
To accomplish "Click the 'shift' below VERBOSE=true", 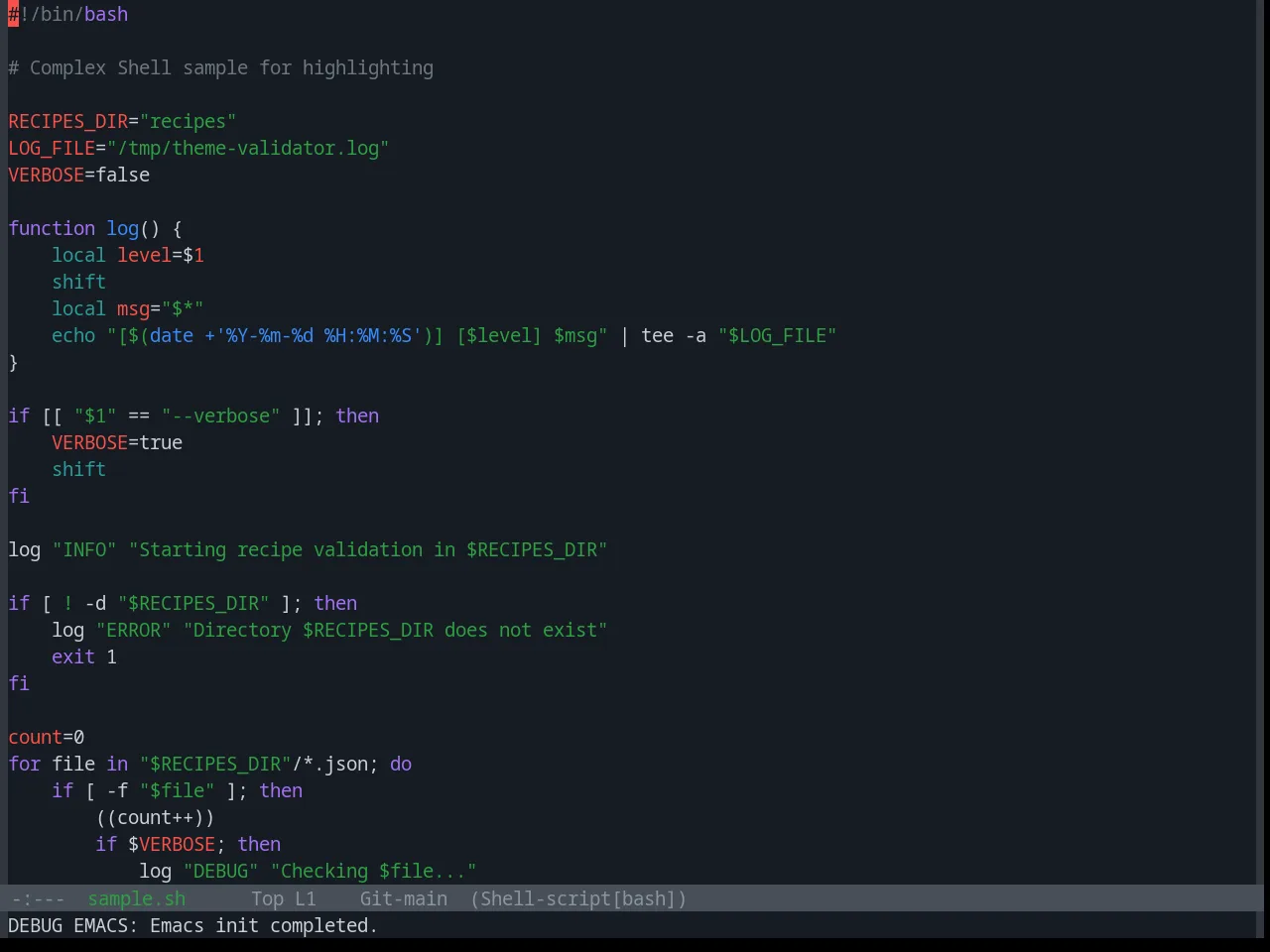I will (x=79, y=469).
